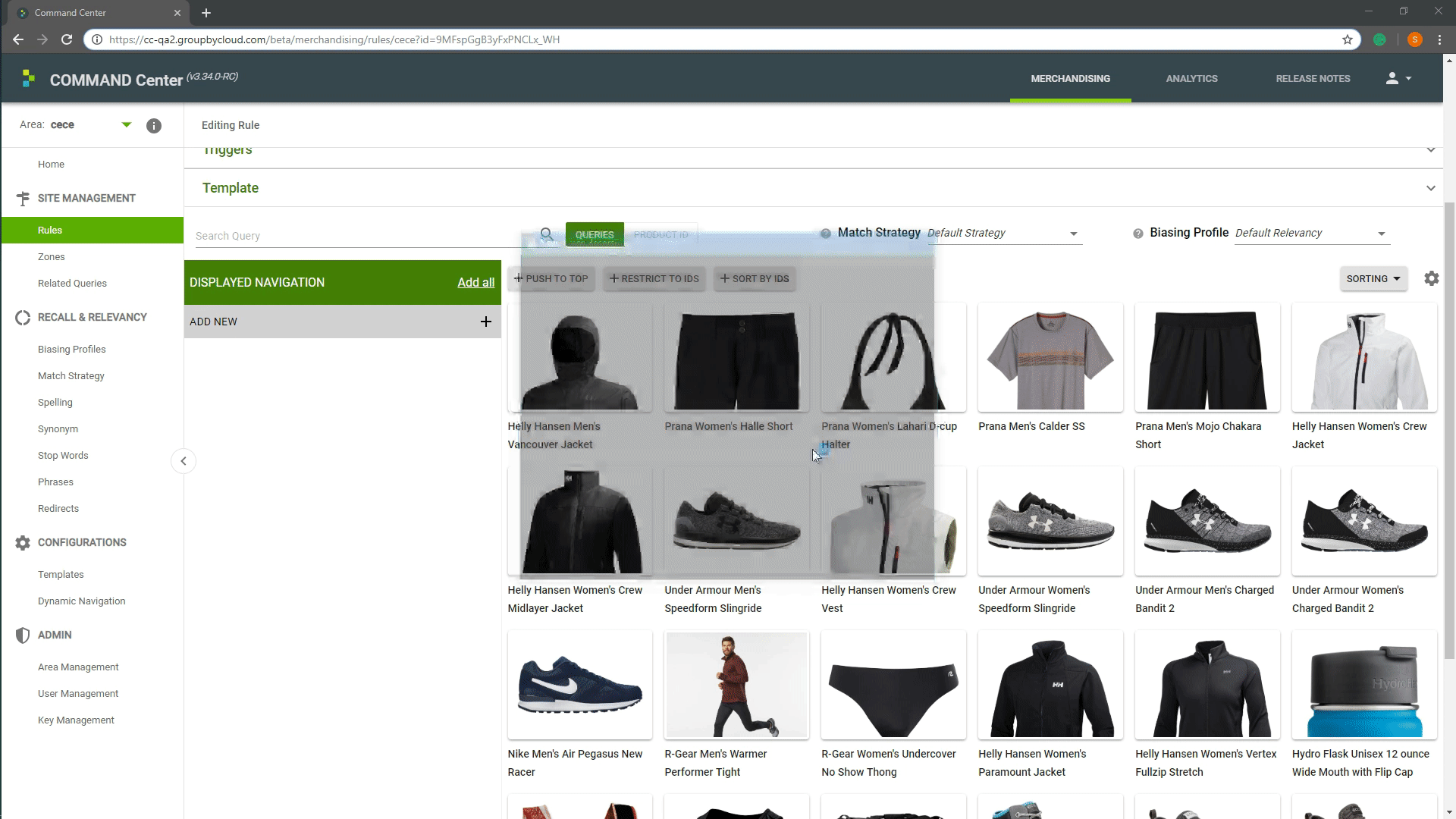This screenshot has height=819, width=1456.
Task: Click the browser back arrow
Action: [18, 39]
